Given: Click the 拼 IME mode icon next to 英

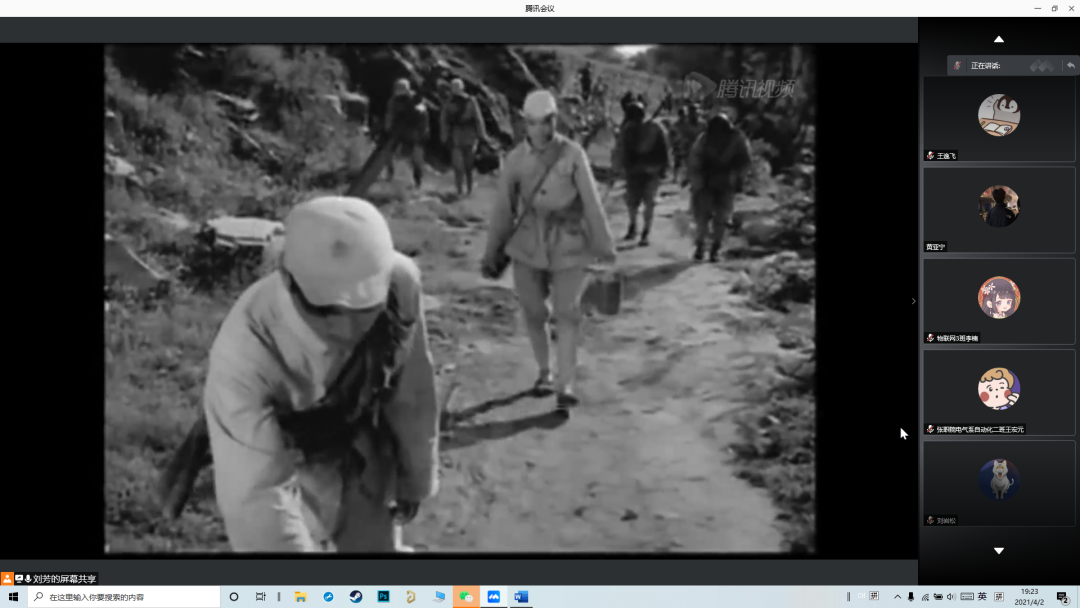Looking at the screenshot, I should click(999, 597).
